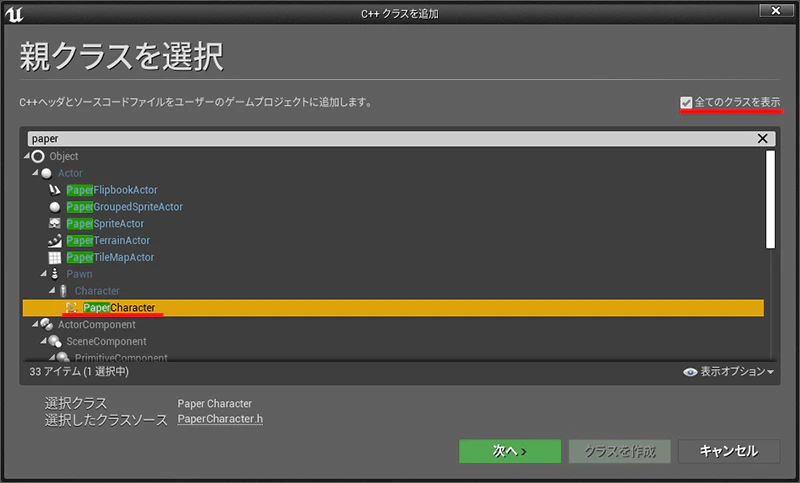The width and height of the screenshot is (800, 483).
Task: Select PaperTerrainActor class
Action: (108, 241)
